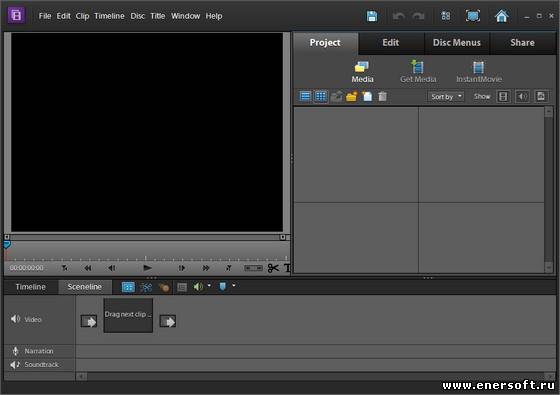Switch to the Timeline view button

(x=31, y=287)
